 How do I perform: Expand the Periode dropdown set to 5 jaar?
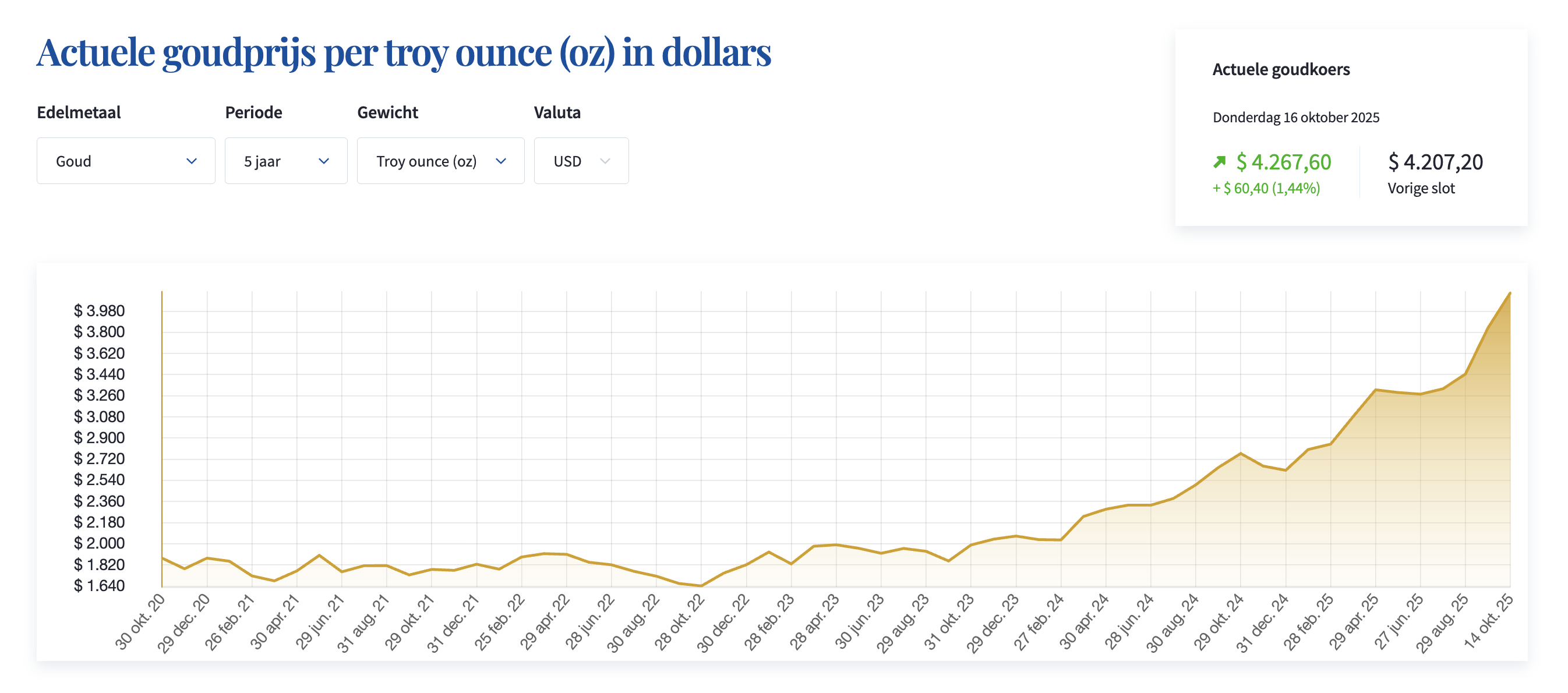pyautogui.click(x=285, y=161)
